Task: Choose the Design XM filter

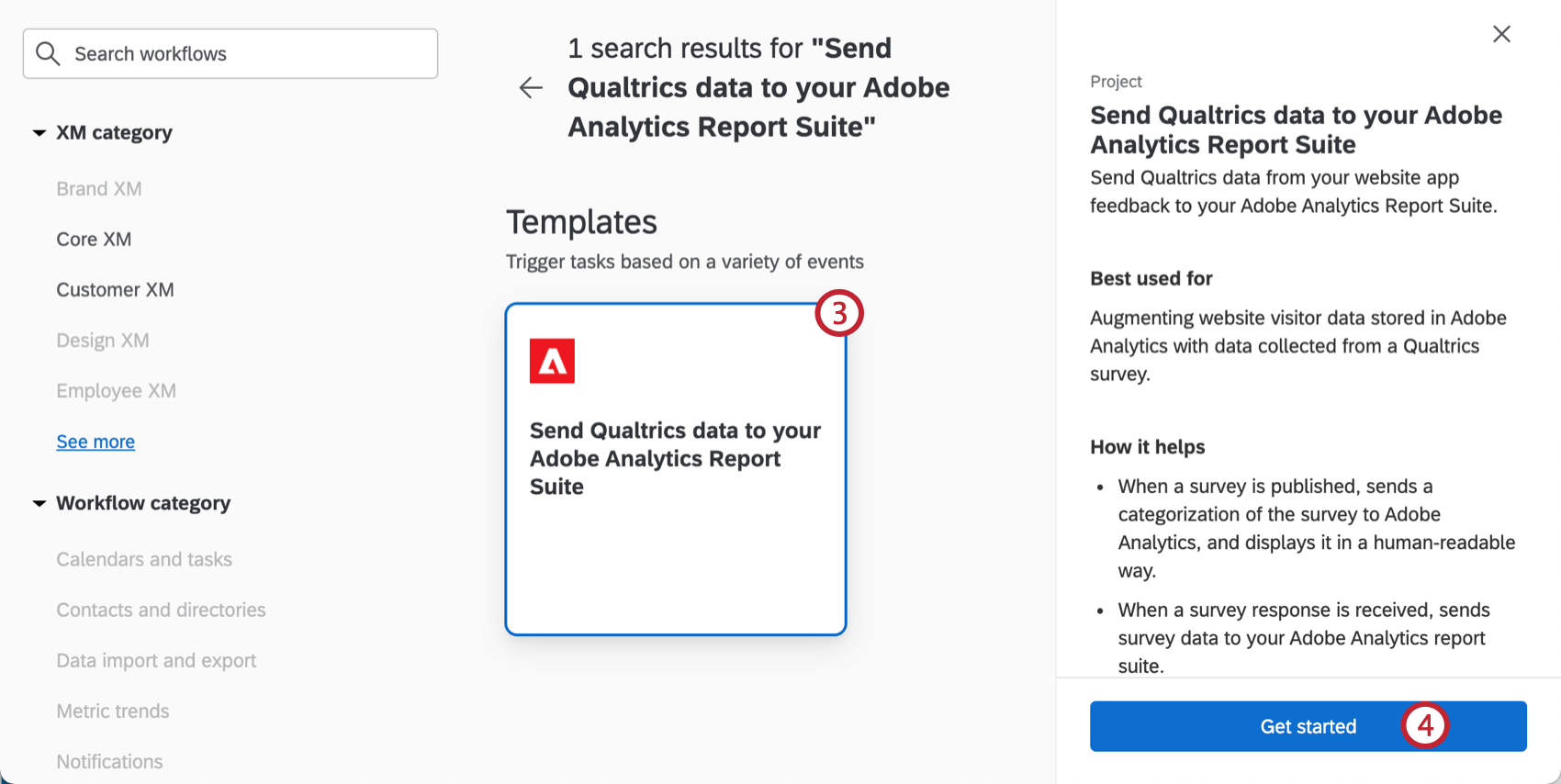Action: (x=103, y=341)
